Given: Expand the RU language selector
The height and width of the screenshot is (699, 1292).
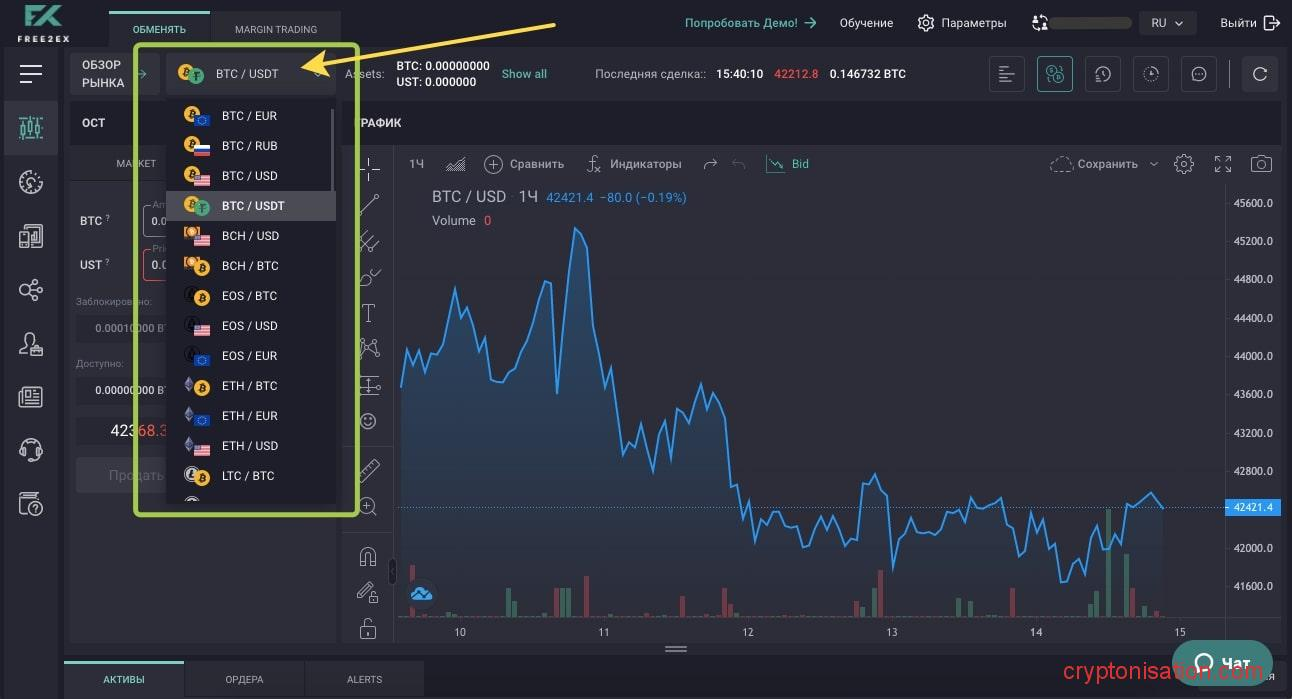Looking at the screenshot, I should point(1165,23).
